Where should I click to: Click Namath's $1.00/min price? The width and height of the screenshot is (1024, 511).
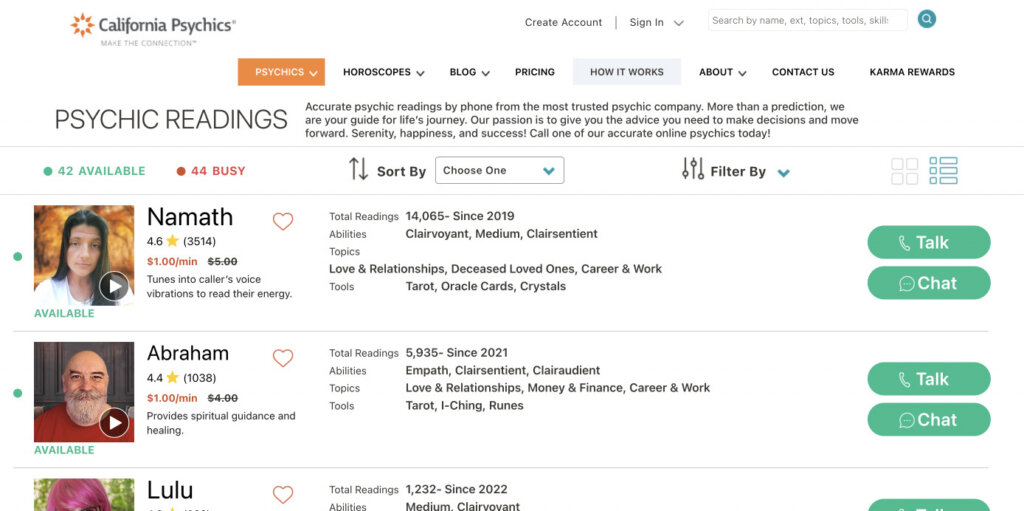(172, 261)
